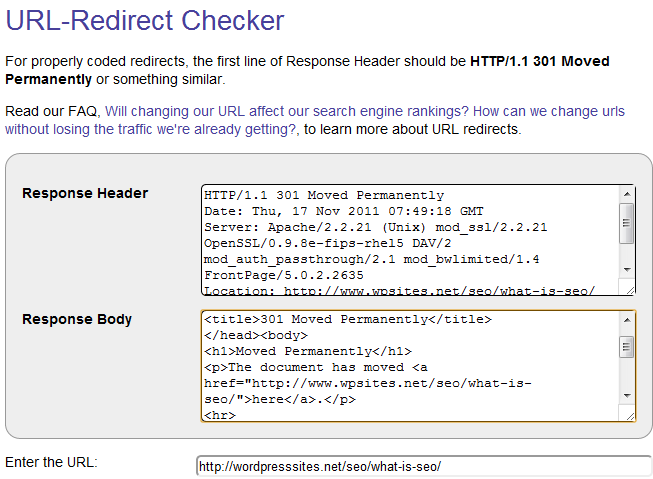Open the FAQ link about changing URLs
Viewport: 653px width, 479px height.
[365, 112]
